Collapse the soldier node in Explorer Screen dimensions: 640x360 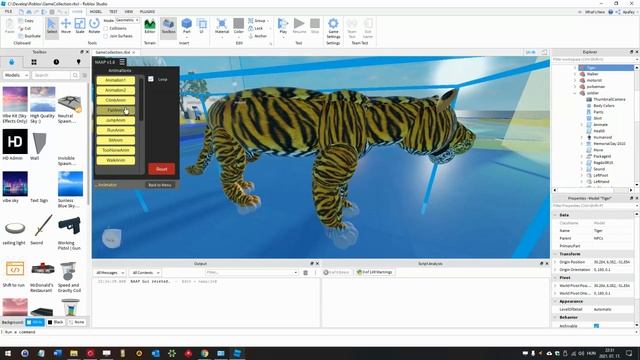[576, 93]
